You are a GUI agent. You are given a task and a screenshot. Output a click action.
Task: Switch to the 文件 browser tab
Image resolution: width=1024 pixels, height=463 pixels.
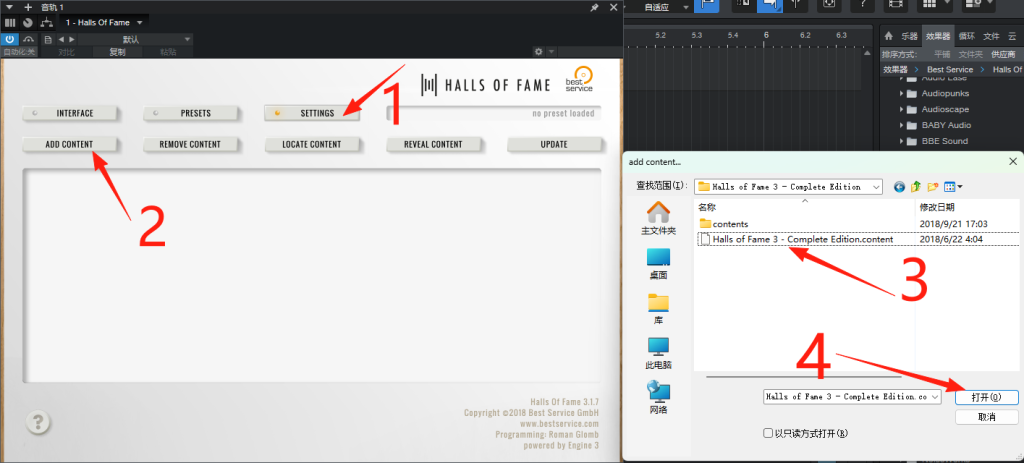pos(991,36)
